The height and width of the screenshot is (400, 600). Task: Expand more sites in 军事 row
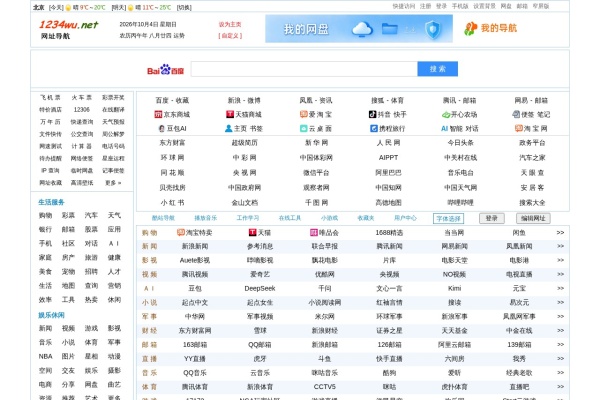(560, 317)
